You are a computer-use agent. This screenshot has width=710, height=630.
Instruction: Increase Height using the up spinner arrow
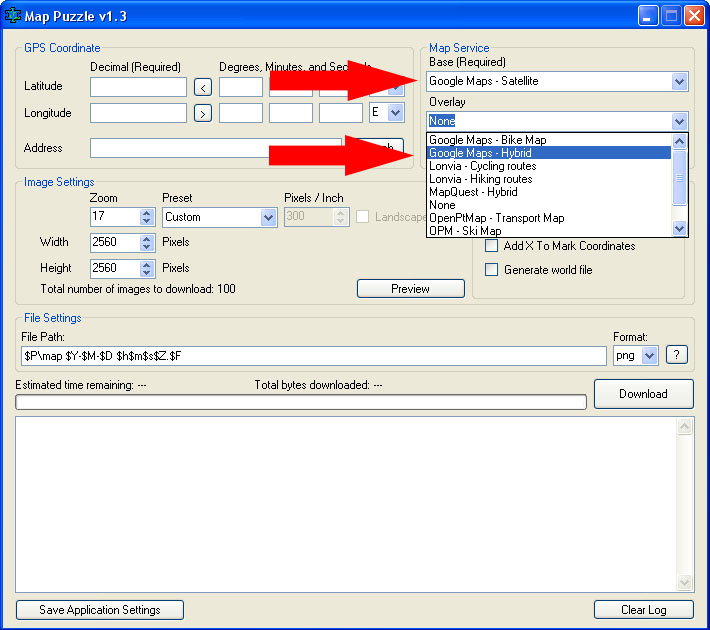146,265
